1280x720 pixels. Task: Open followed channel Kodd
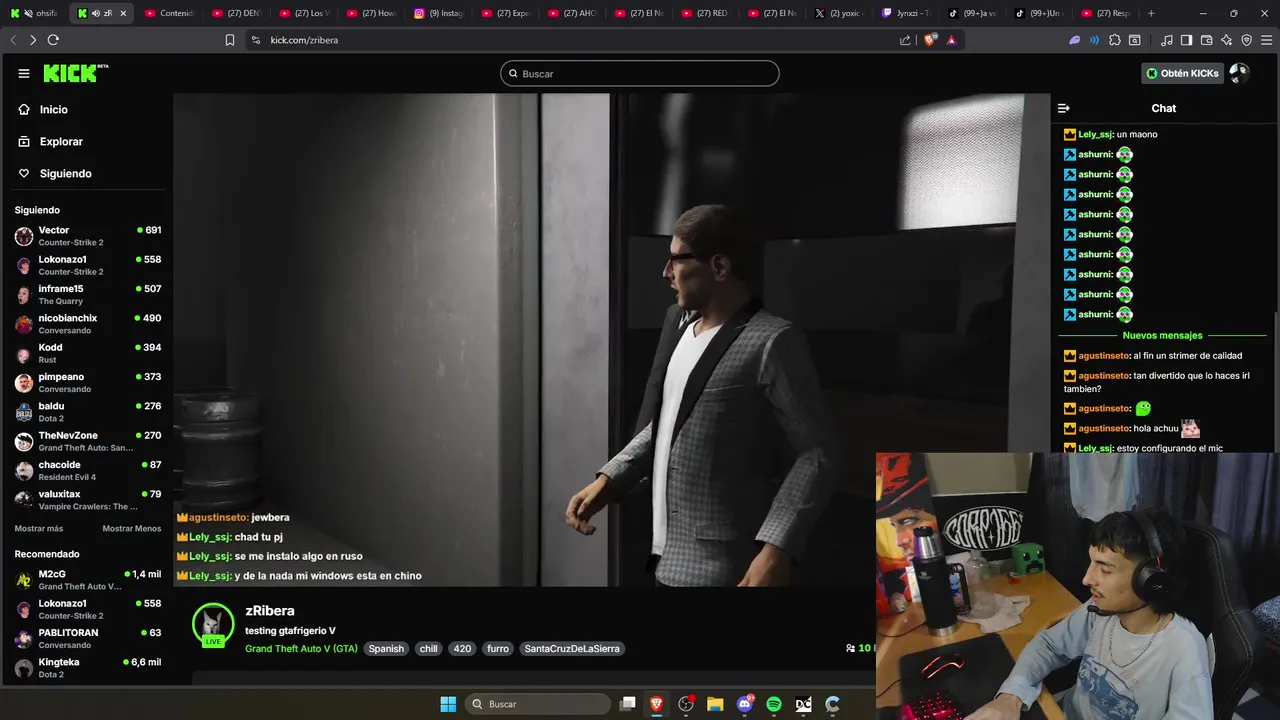point(88,353)
